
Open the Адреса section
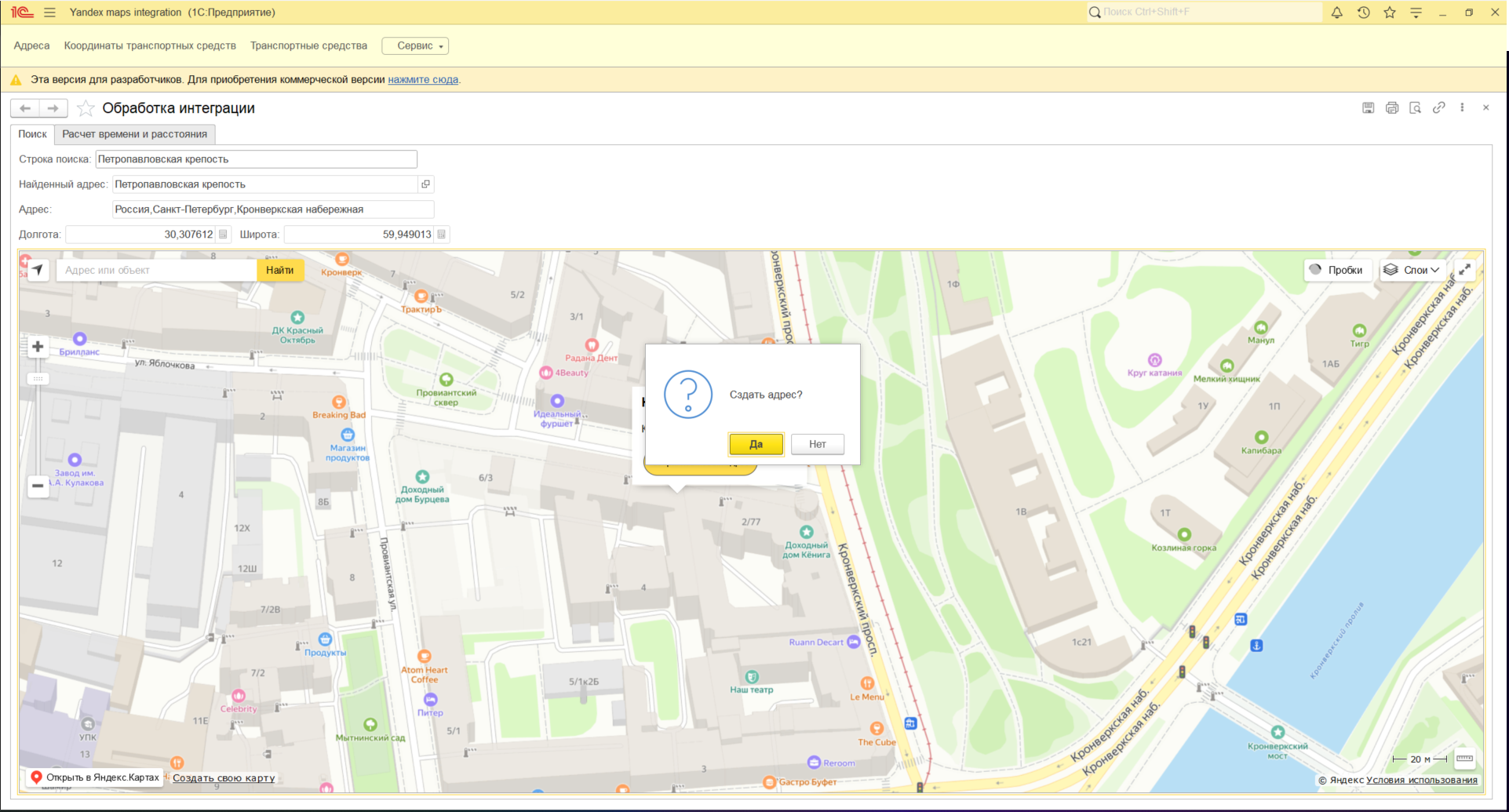click(x=31, y=46)
